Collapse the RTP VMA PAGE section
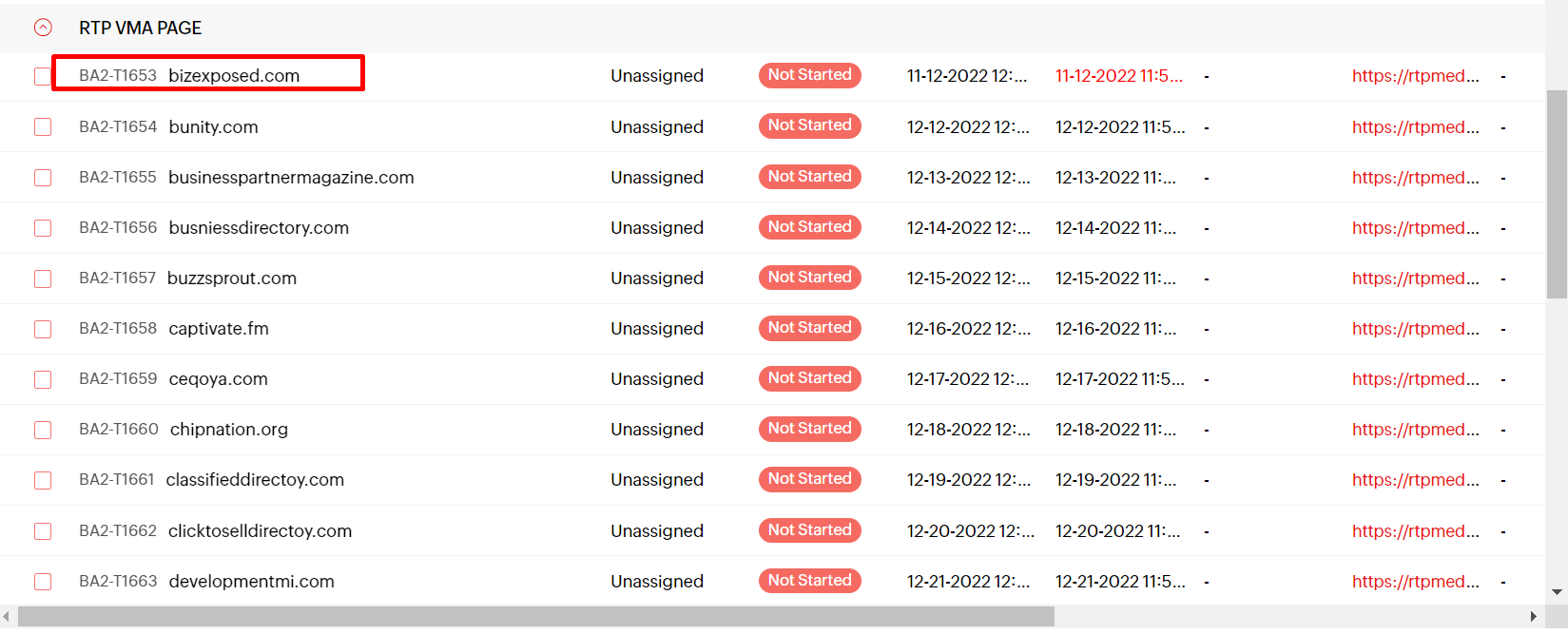This screenshot has height=634, width=1568. pos(43,28)
